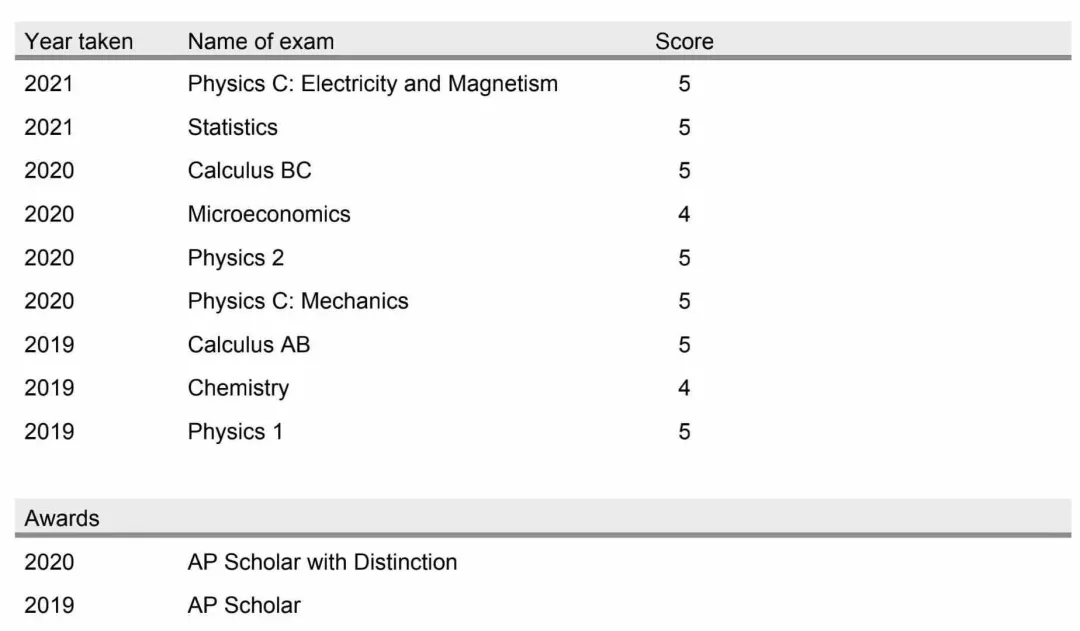Click the Awards section header

pyautogui.click(x=62, y=518)
